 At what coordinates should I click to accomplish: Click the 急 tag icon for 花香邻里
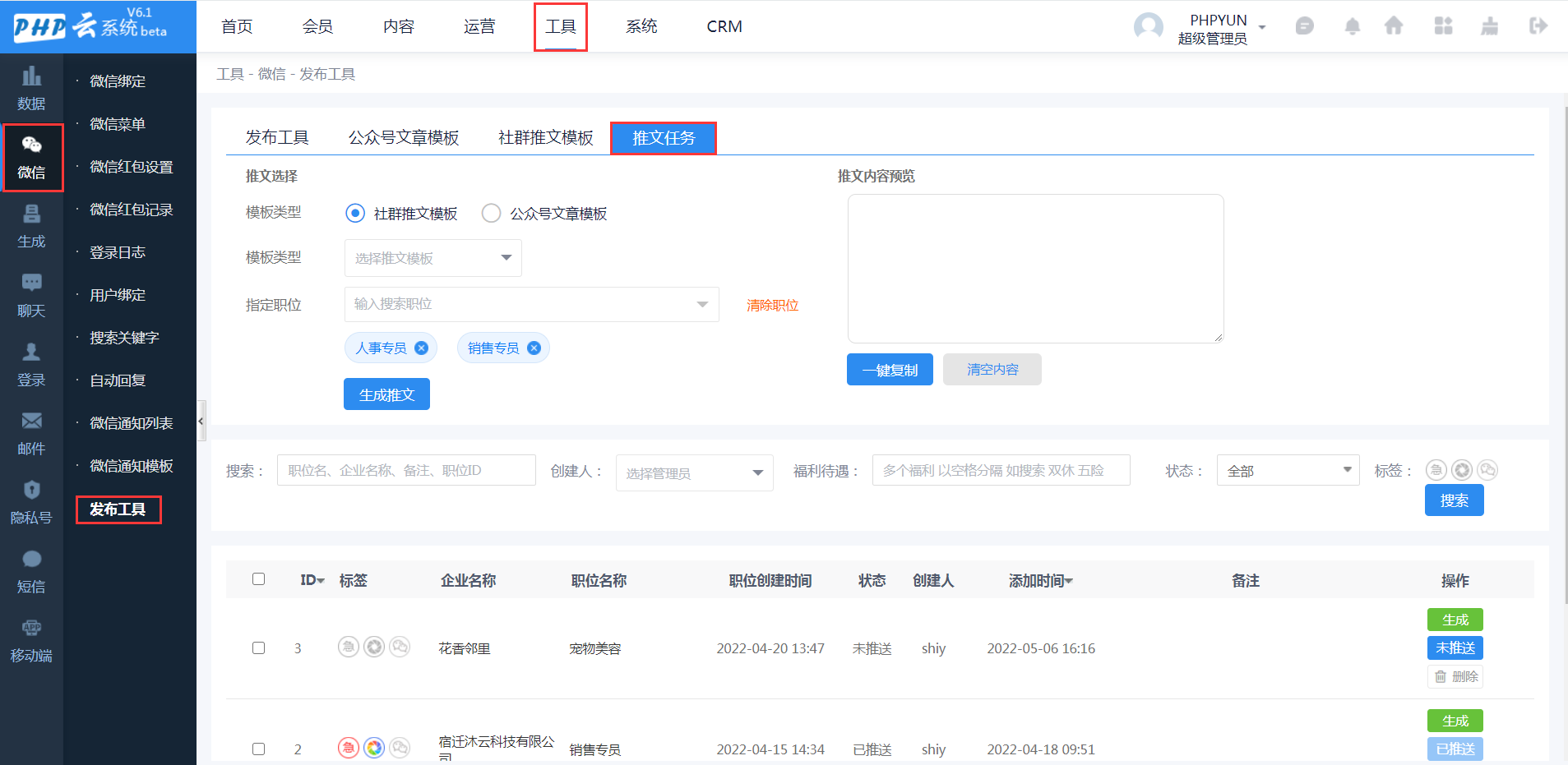349,647
